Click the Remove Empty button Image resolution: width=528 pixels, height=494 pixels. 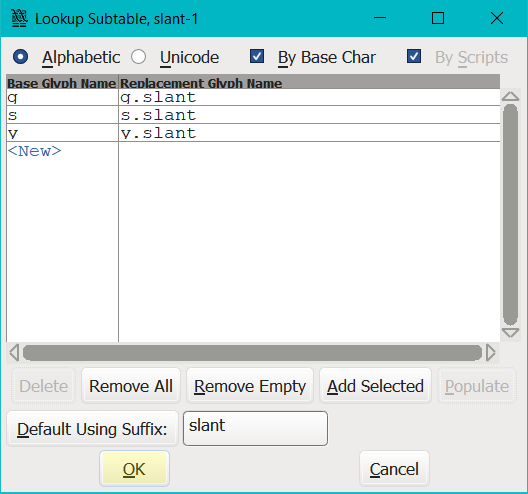coord(250,386)
